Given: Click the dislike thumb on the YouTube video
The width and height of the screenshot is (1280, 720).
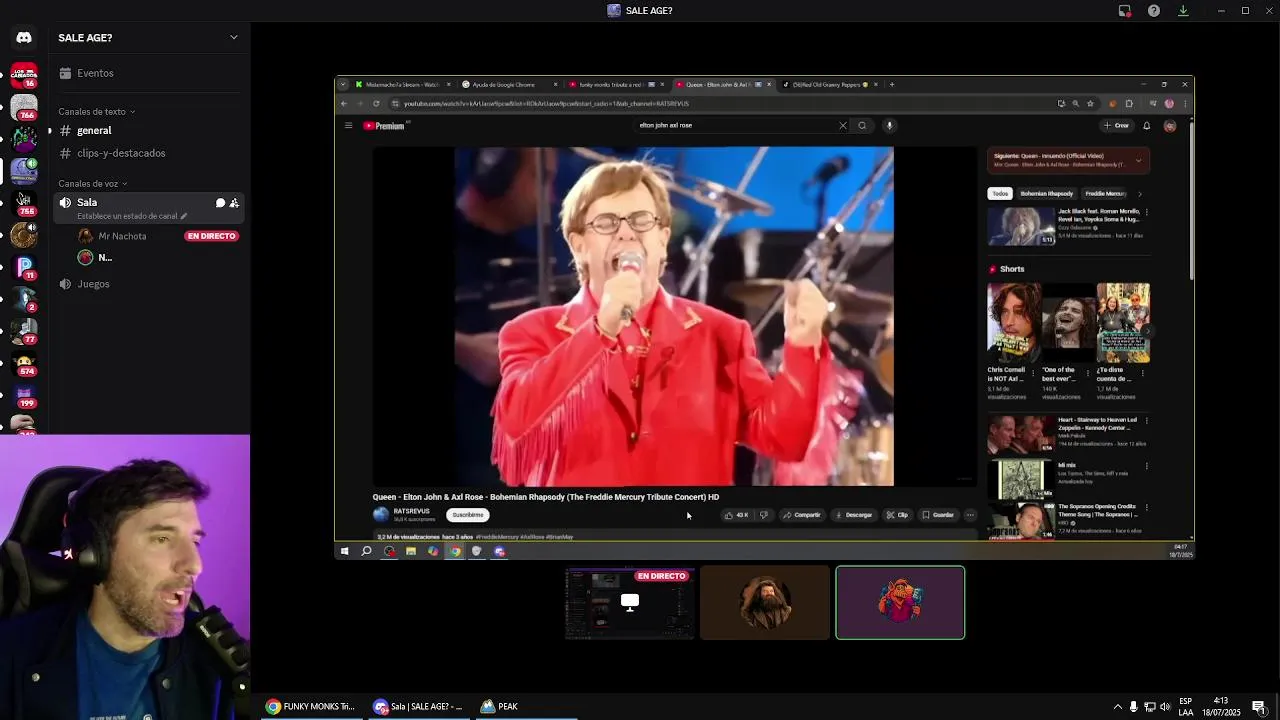Looking at the screenshot, I should click(764, 515).
